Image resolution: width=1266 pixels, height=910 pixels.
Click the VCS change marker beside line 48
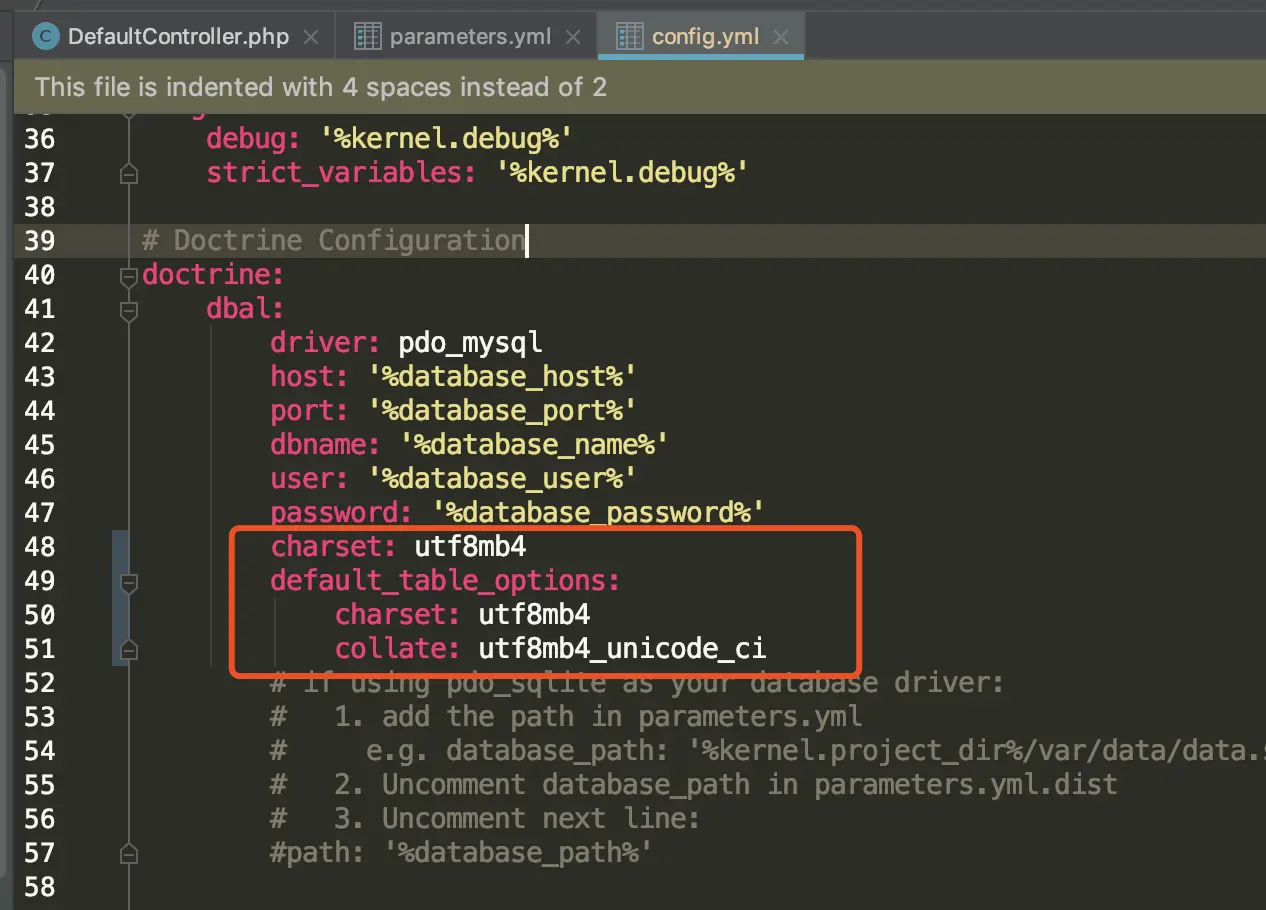point(119,547)
